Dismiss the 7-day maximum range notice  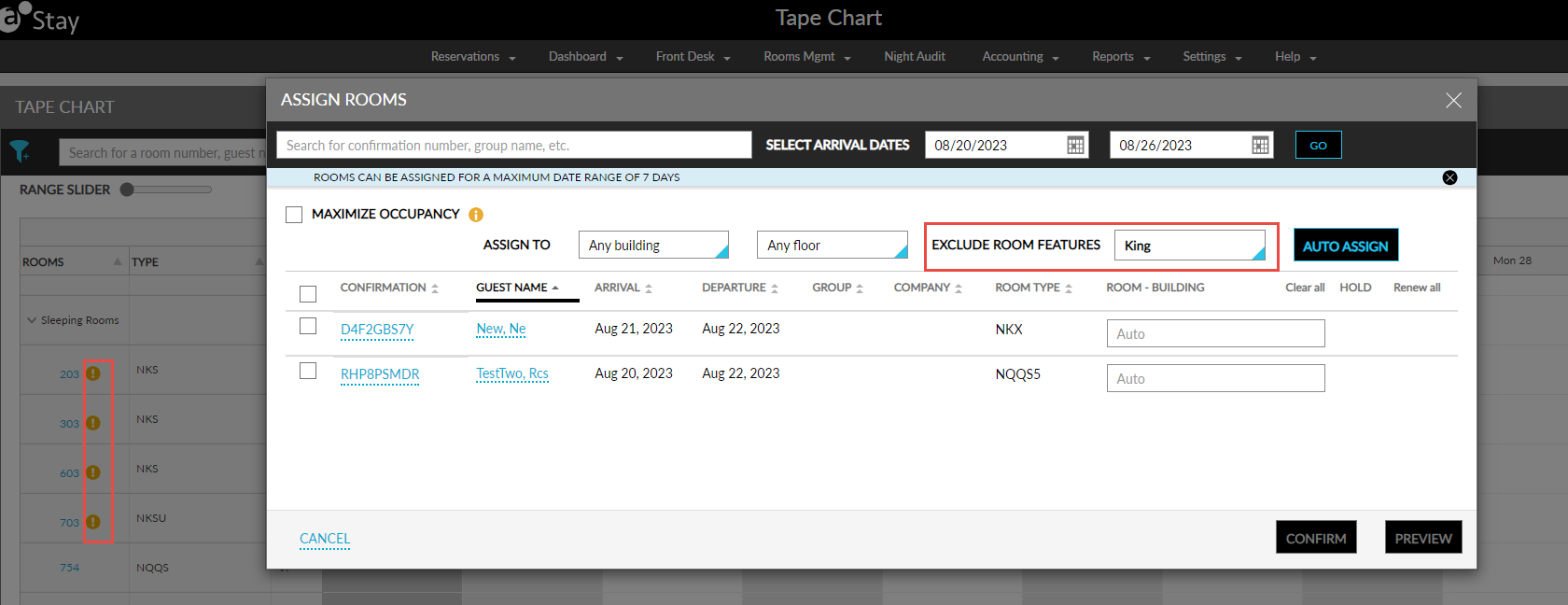1449,177
